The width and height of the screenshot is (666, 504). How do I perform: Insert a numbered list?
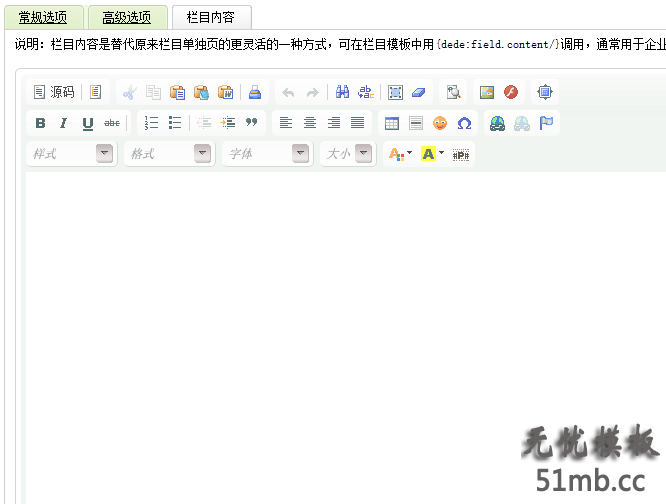click(151, 123)
